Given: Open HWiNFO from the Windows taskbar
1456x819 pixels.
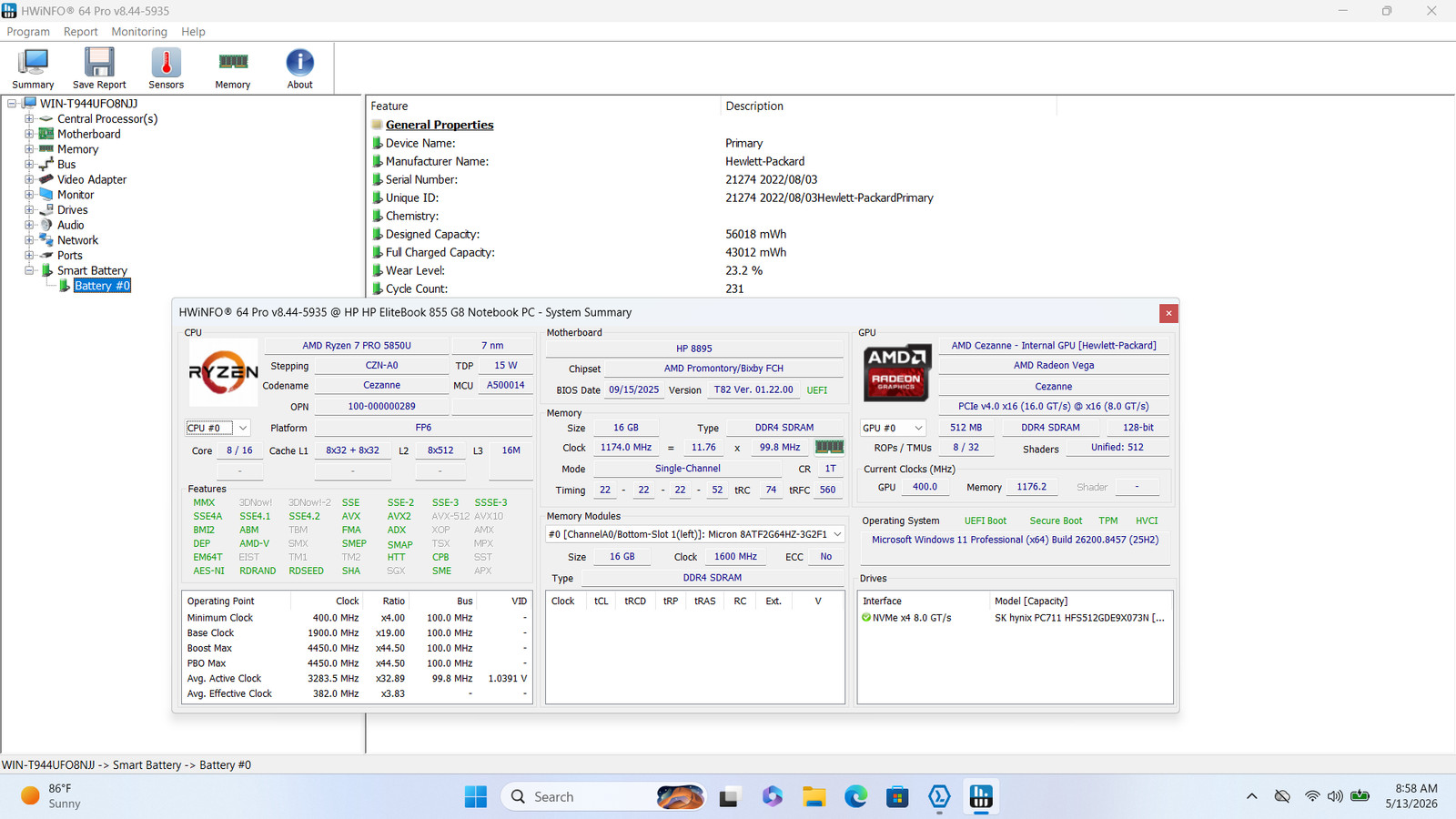Looking at the screenshot, I should pyautogui.click(x=981, y=797).
